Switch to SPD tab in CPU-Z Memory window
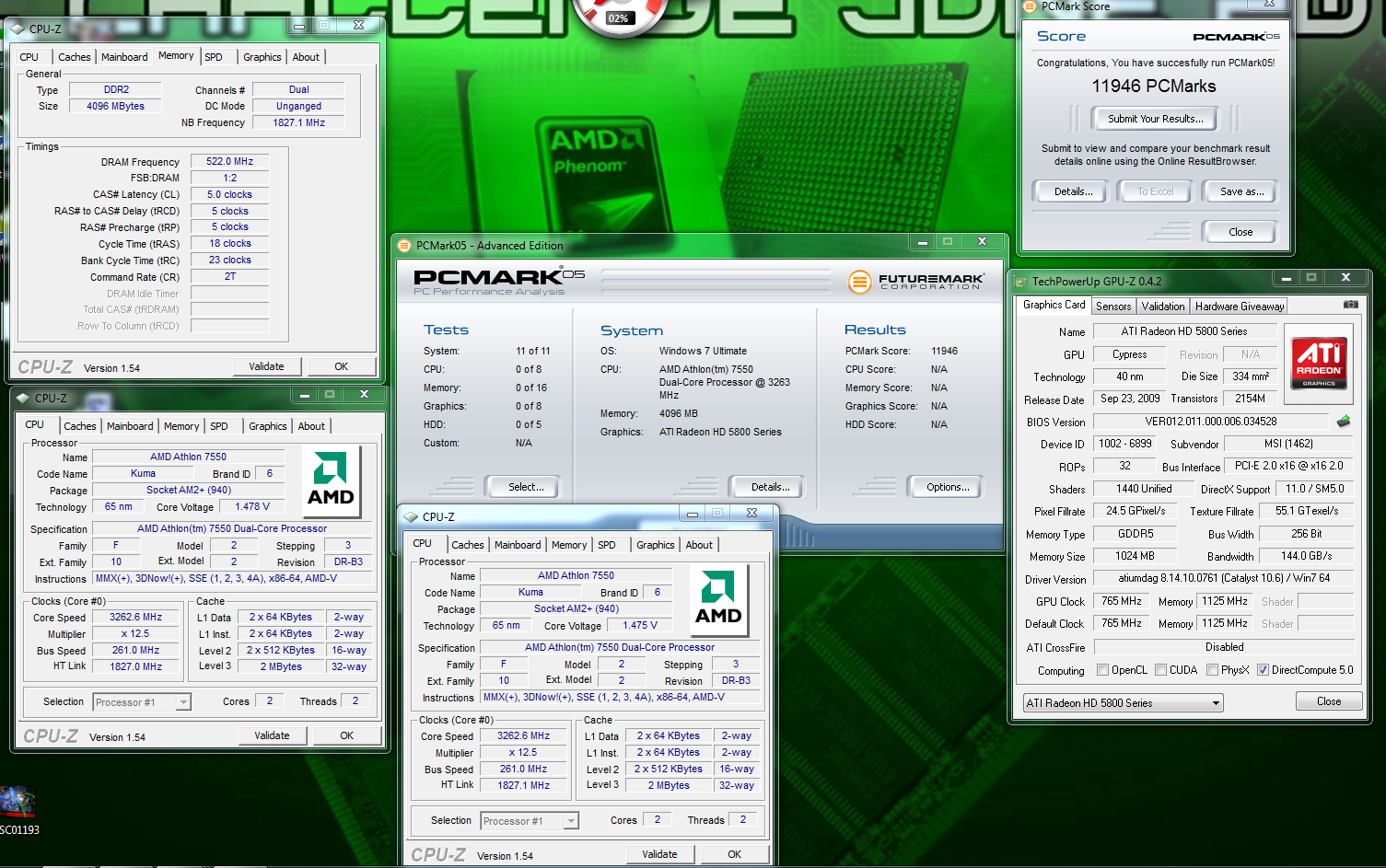Image resolution: width=1386 pixels, height=868 pixels. (x=214, y=57)
